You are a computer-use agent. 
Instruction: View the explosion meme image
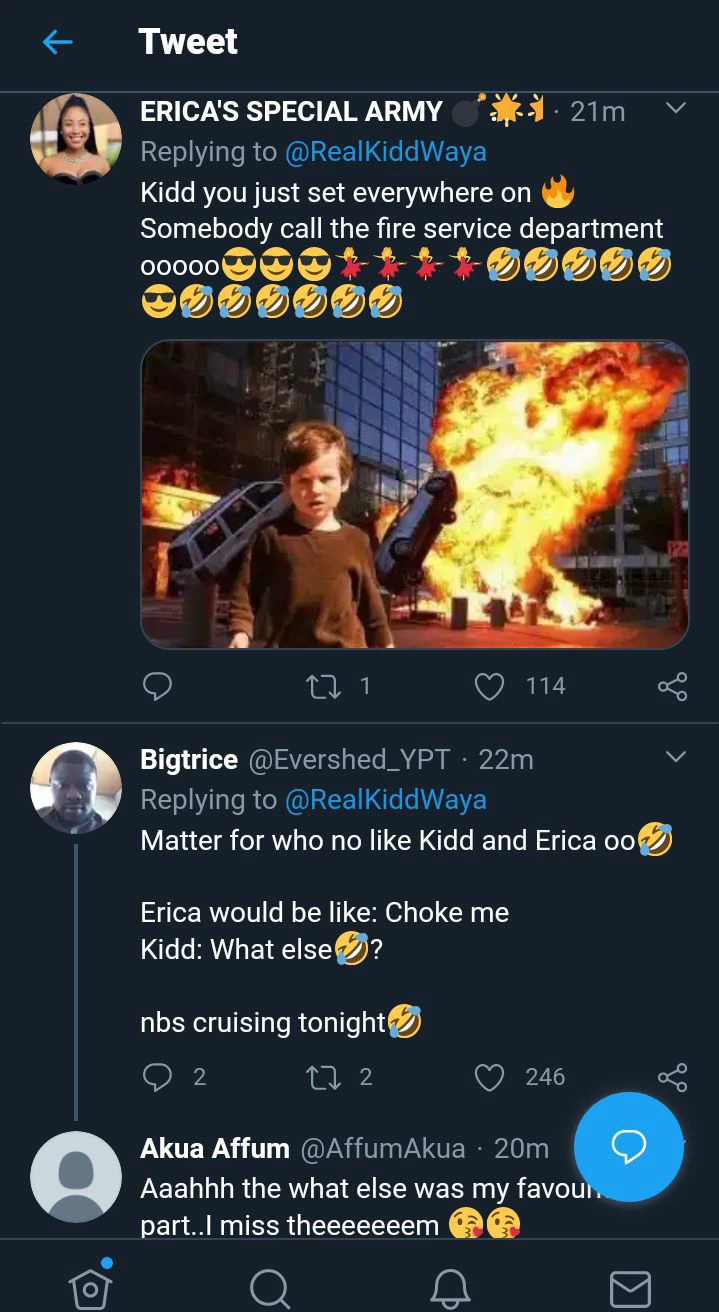pos(414,494)
